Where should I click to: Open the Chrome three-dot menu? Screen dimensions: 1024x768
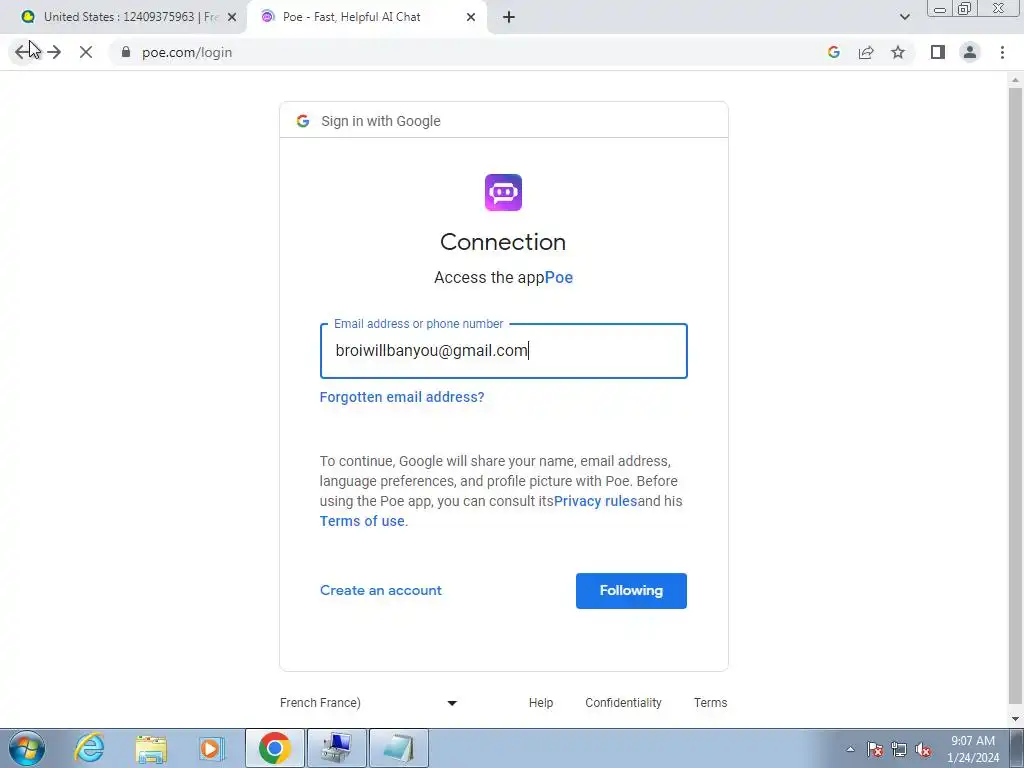click(x=1002, y=52)
